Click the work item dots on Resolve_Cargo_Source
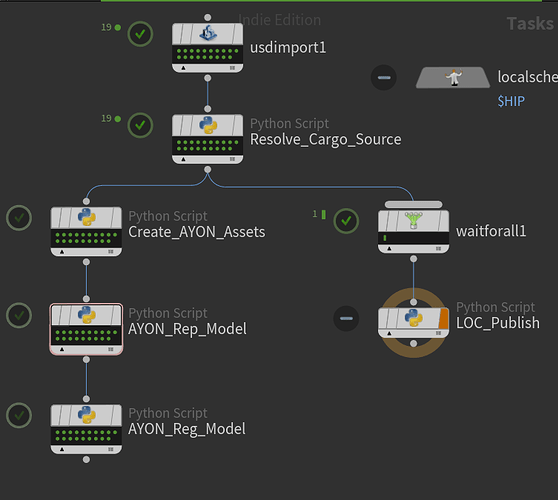 coord(208,145)
